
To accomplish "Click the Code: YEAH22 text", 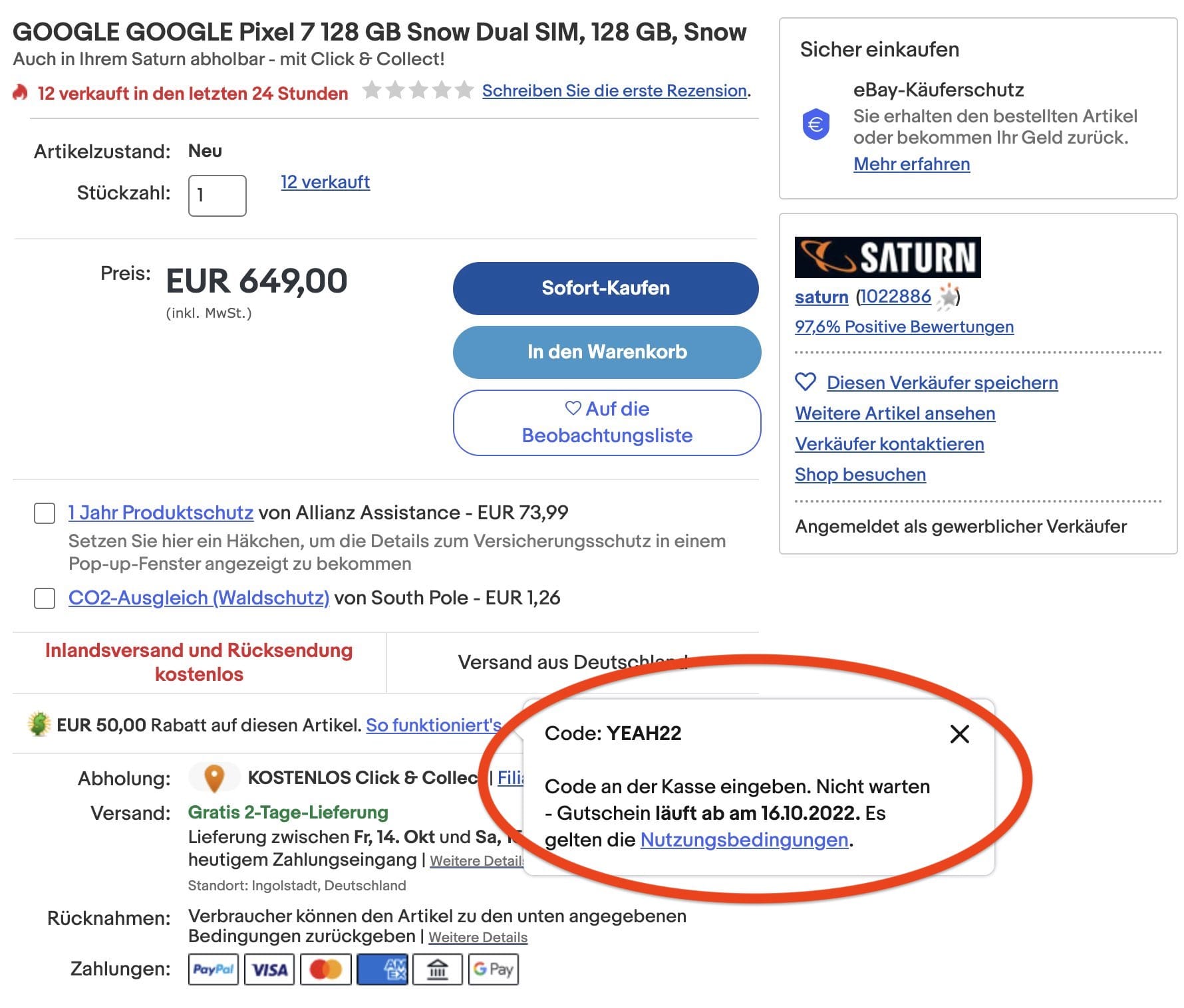I will tap(613, 733).
